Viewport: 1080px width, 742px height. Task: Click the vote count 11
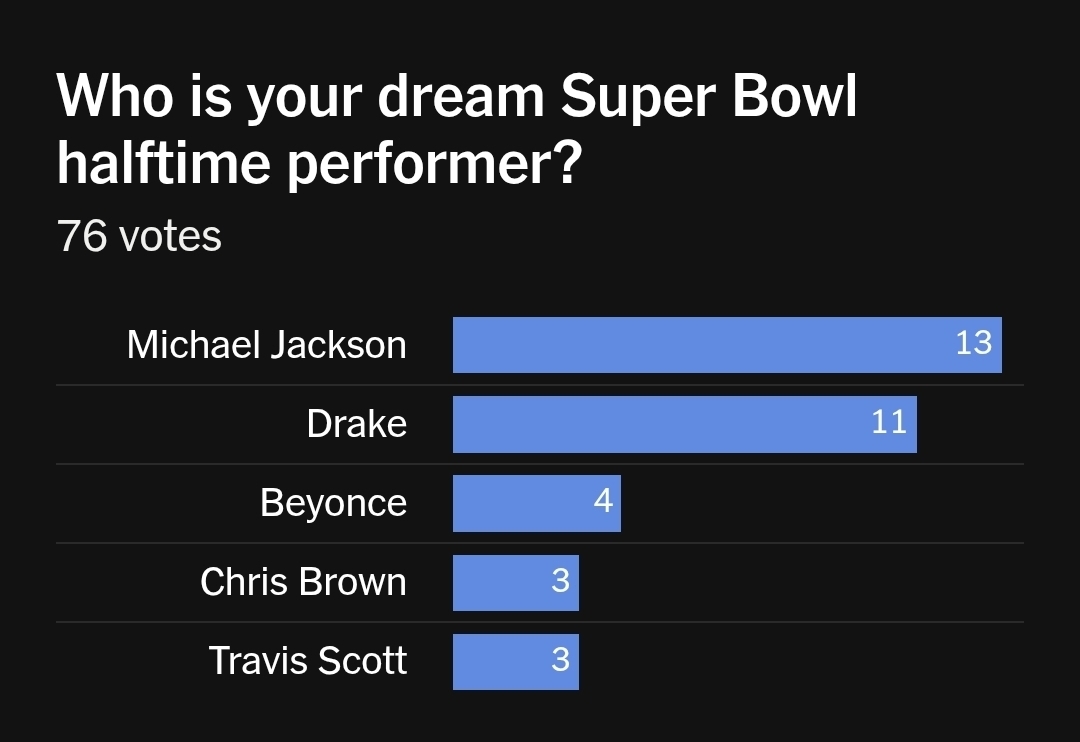888,422
